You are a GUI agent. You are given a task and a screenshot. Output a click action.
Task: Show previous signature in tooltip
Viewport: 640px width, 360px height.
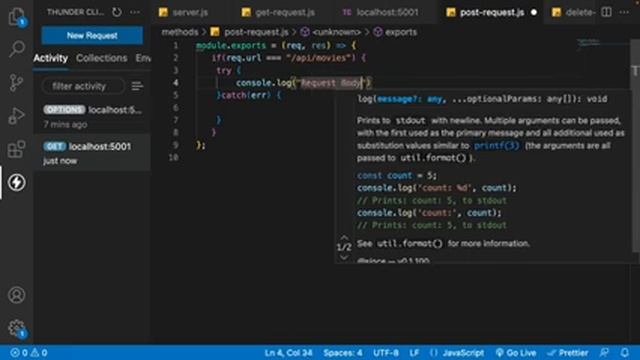click(x=344, y=238)
